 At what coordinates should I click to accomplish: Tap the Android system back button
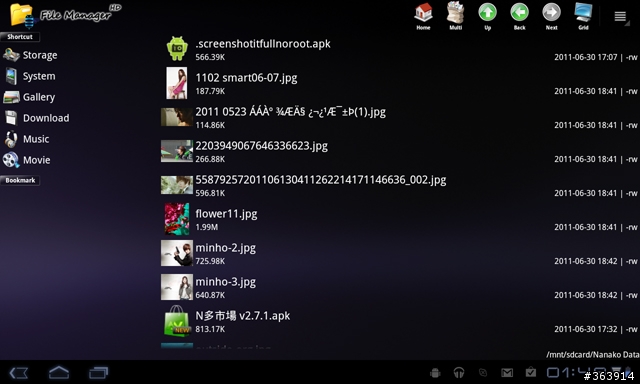point(19,373)
